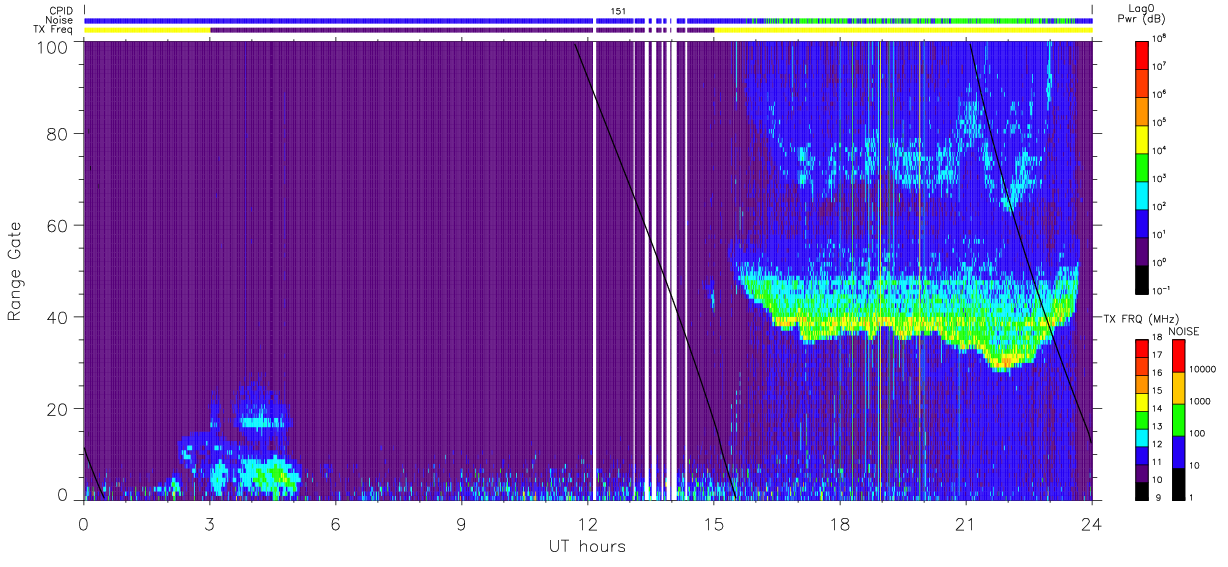
Task: Pick the yellow segment of the TX FRQ colorbar
Action: pos(1140,400)
